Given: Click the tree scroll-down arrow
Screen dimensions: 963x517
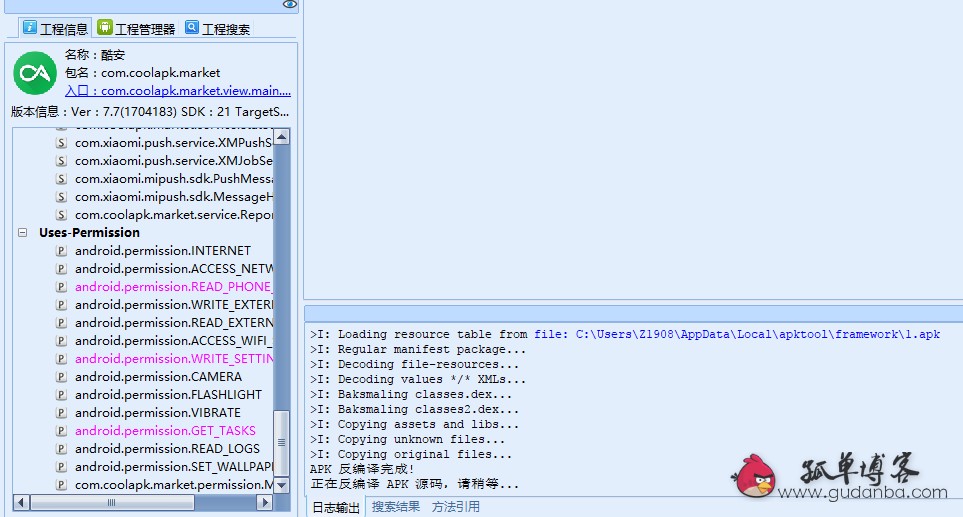Looking at the screenshot, I should click(281, 485).
